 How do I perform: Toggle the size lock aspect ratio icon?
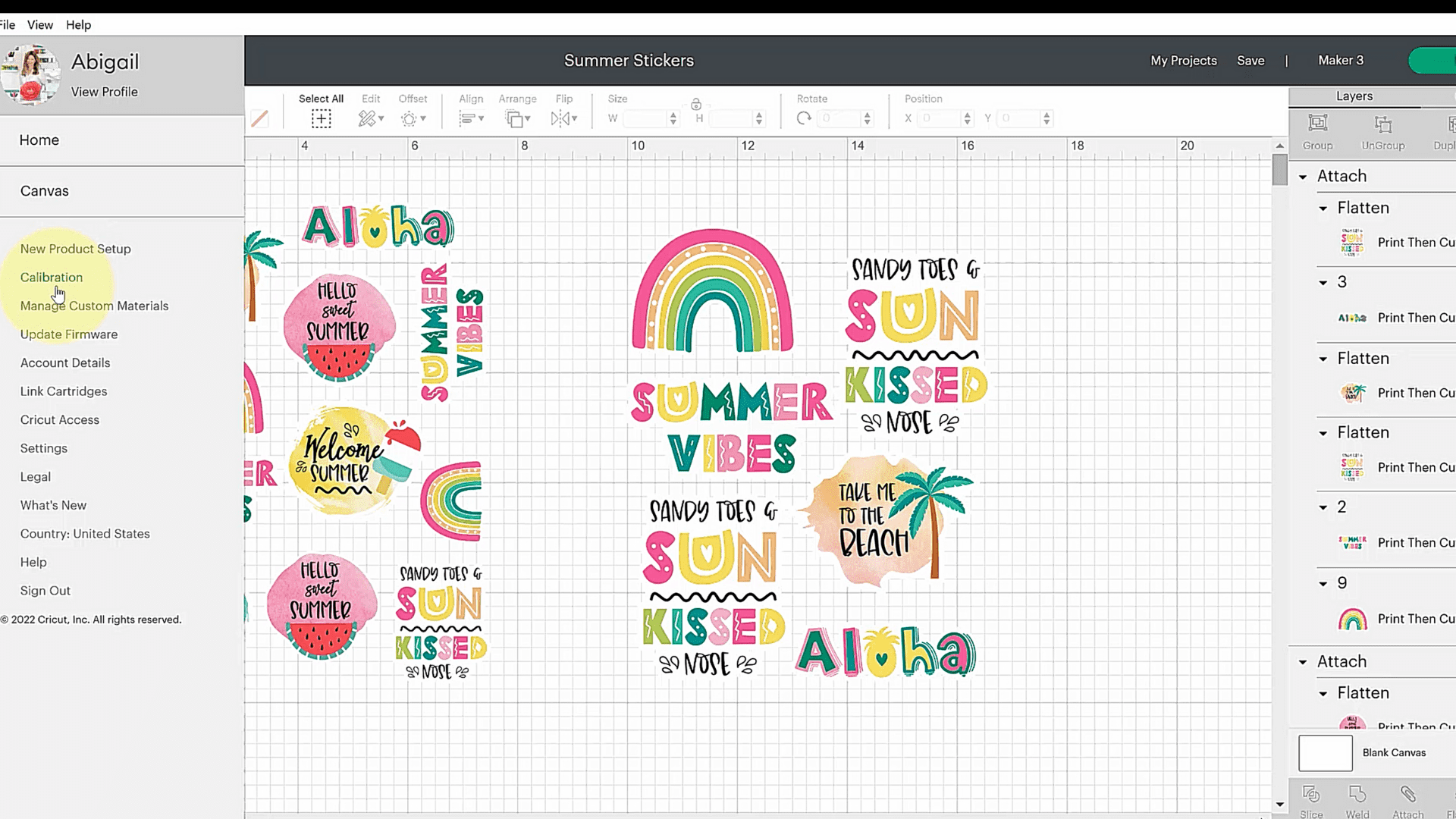[x=696, y=105]
